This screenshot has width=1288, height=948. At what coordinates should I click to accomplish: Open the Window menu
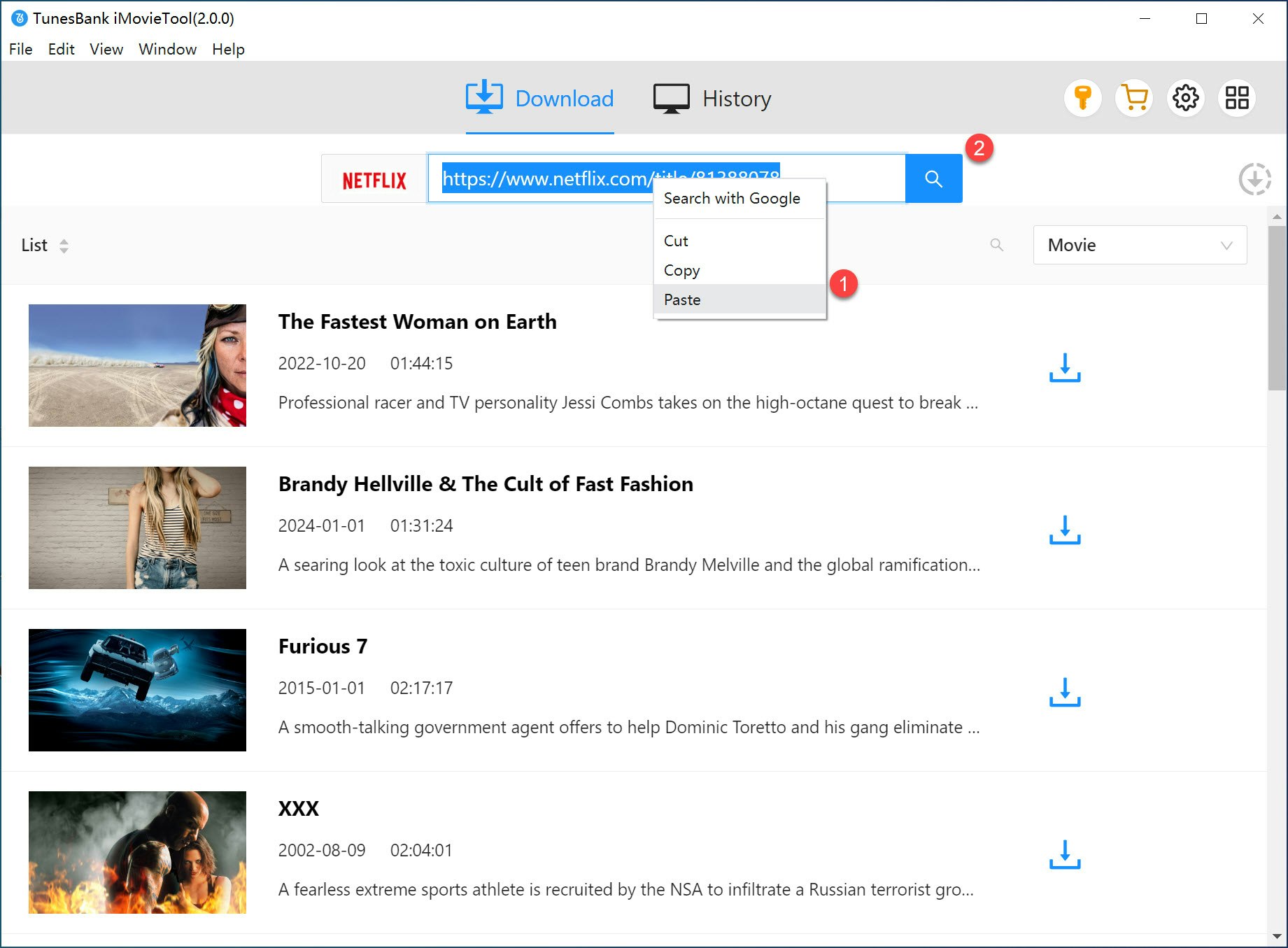pyautogui.click(x=168, y=49)
